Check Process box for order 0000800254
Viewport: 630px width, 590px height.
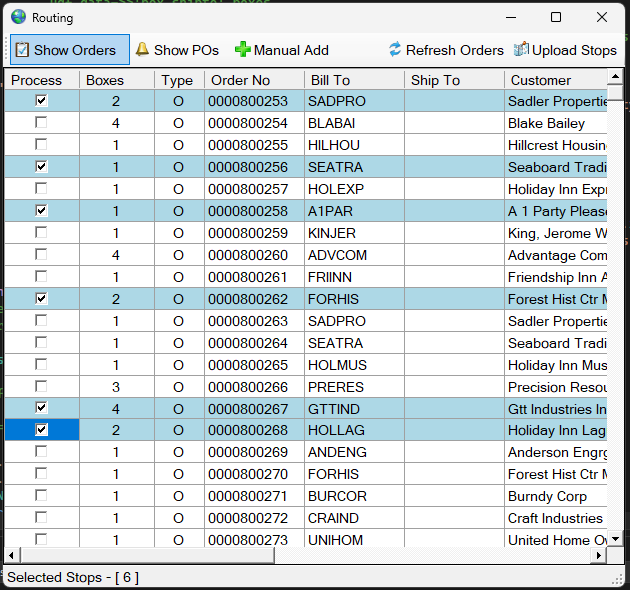coord(41,123)
